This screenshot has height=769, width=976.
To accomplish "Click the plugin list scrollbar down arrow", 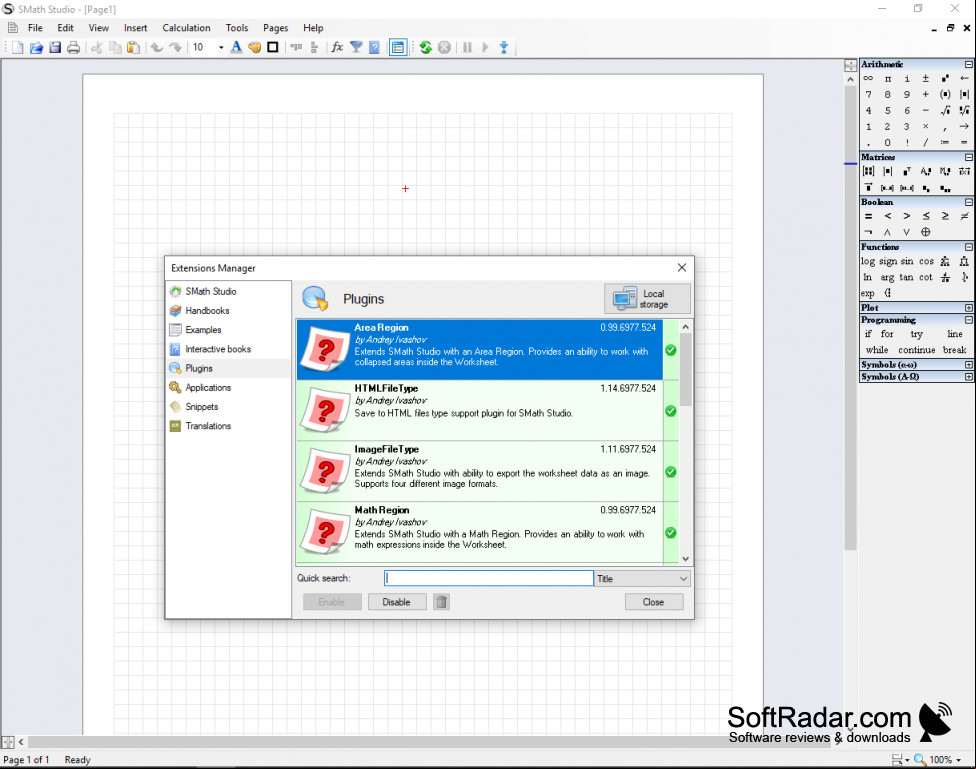I will [685, 559].
